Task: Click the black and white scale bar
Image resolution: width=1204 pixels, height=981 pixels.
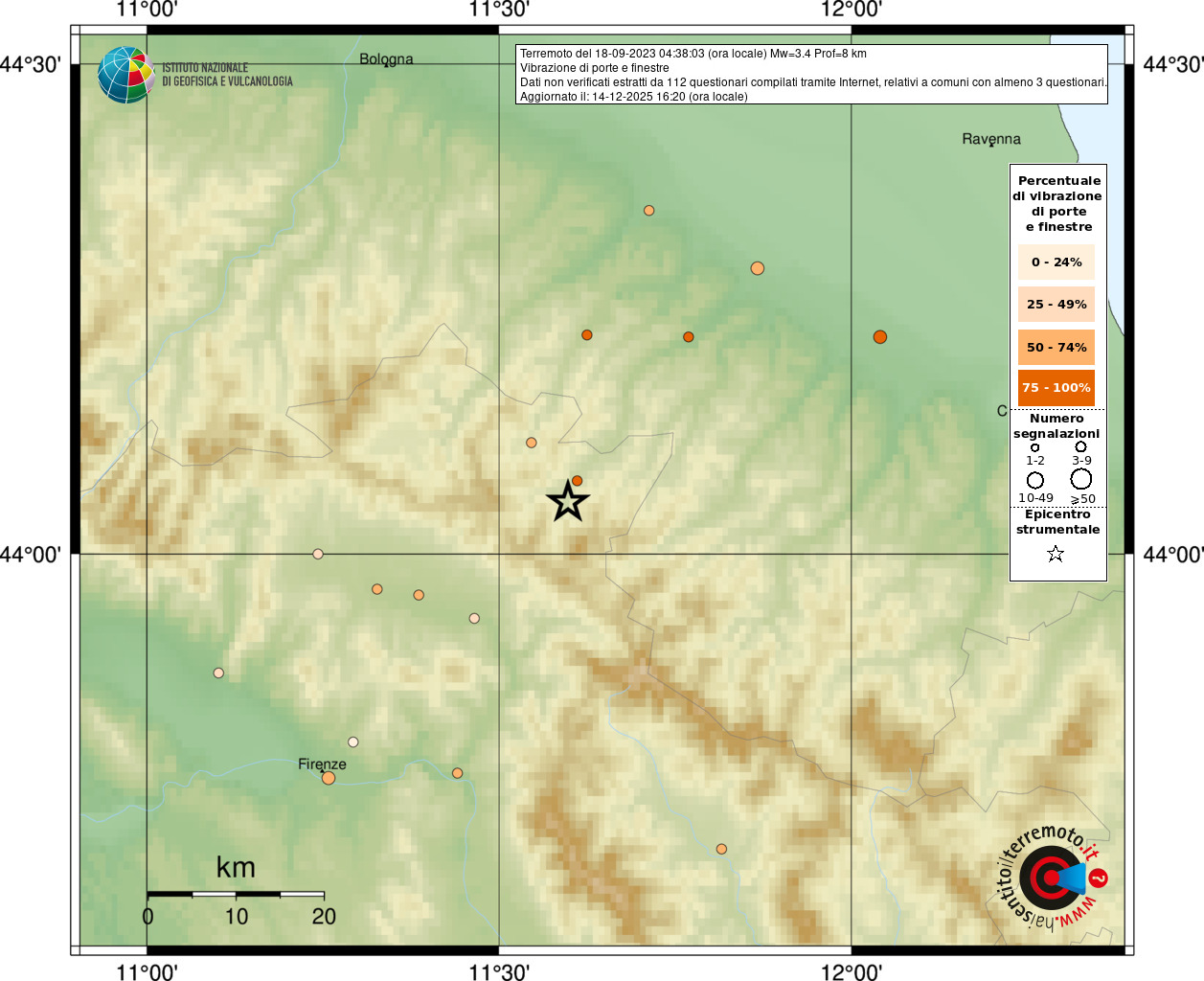Action: pos(236,894)
